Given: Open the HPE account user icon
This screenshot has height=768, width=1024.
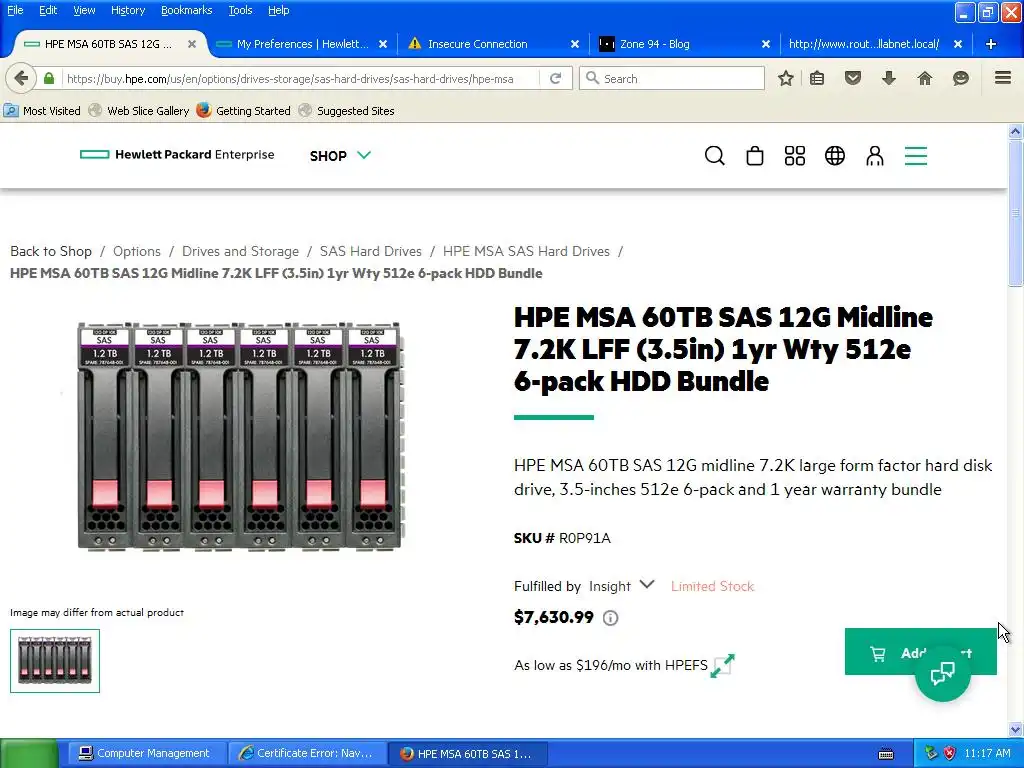Looking at the screenshot, I should click(875, 155).
